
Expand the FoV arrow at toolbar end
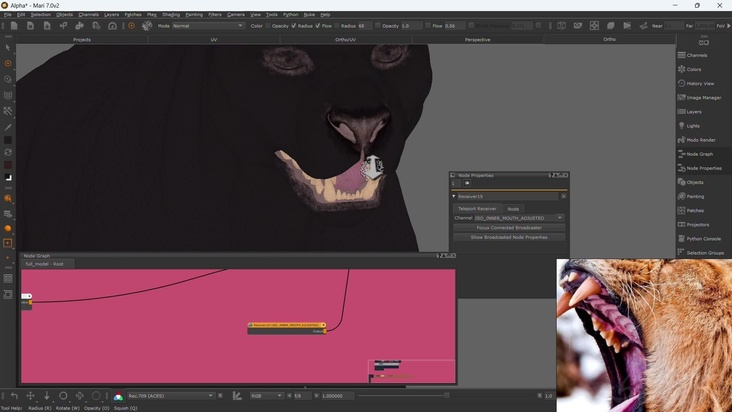pos(729,26)
